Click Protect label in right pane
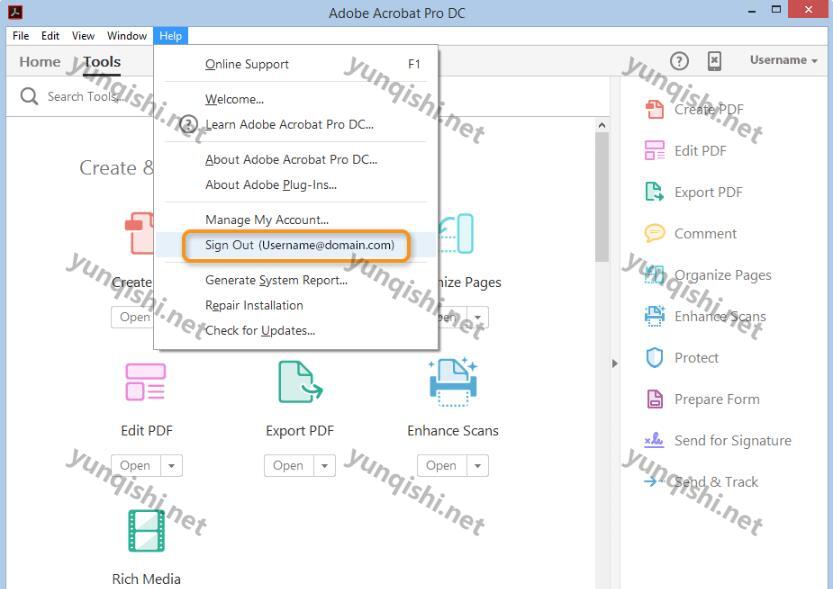 point(696,358)
